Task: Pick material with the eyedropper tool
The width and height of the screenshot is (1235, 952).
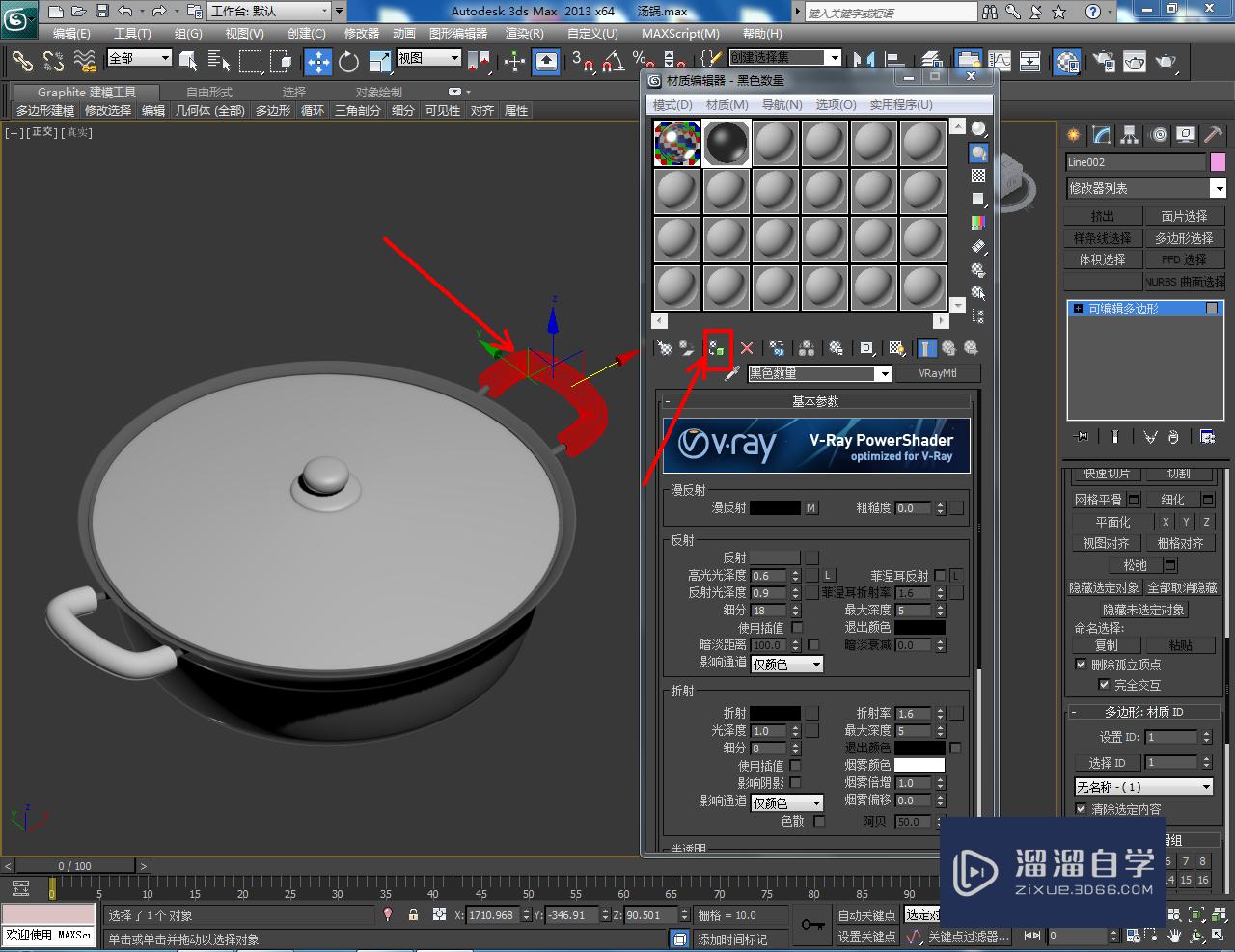Action: pos(732,373)
